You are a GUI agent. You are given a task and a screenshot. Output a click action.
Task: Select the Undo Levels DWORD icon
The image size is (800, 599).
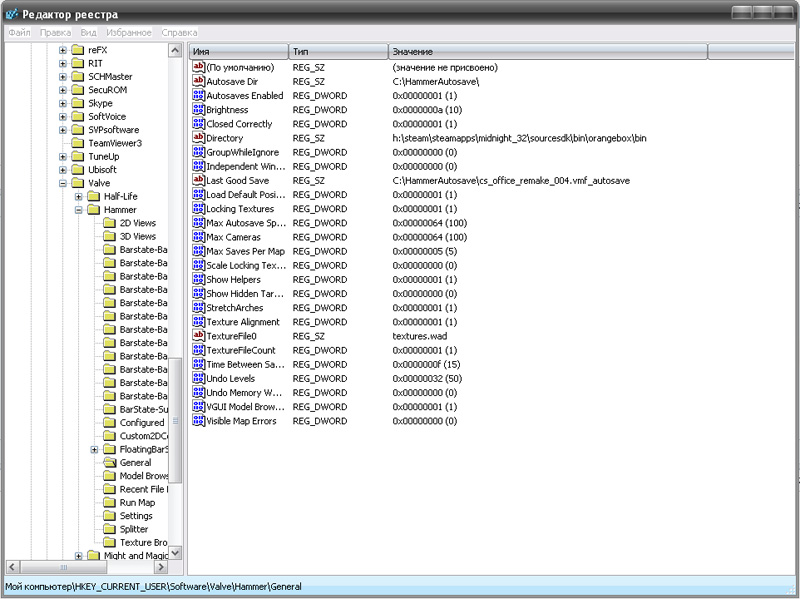click(198, 379)
